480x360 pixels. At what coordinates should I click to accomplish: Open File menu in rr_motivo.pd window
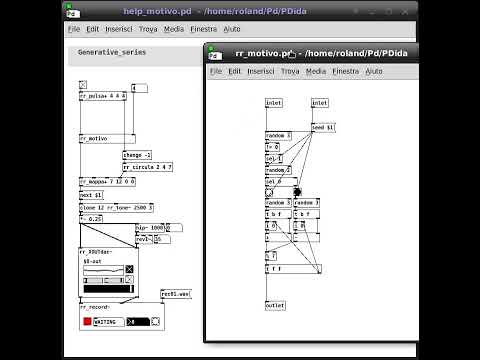click(216, 71)
